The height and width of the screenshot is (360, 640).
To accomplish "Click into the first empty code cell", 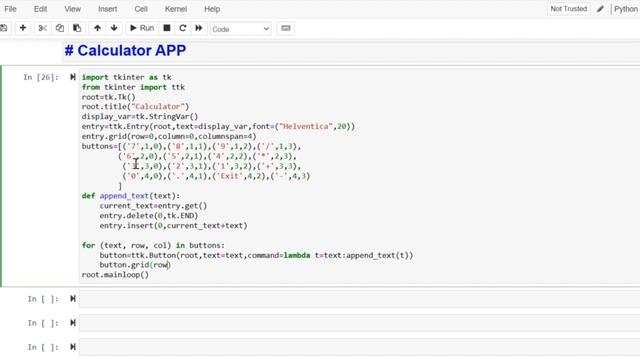I will (359, 299).
